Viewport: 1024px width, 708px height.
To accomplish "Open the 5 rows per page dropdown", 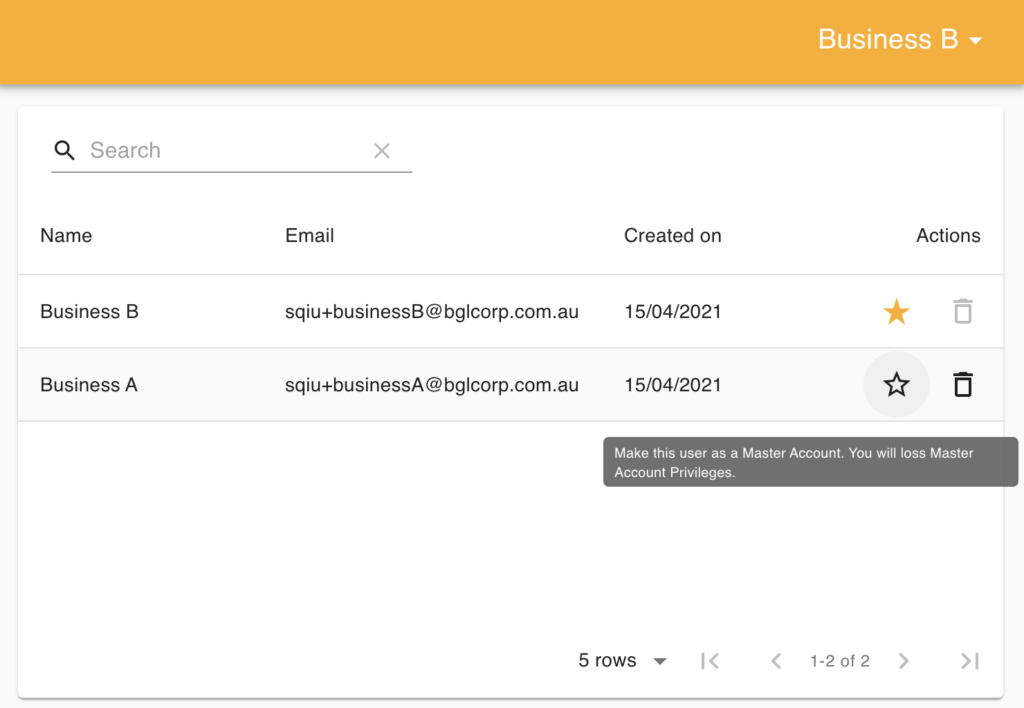I will [622, 661].
